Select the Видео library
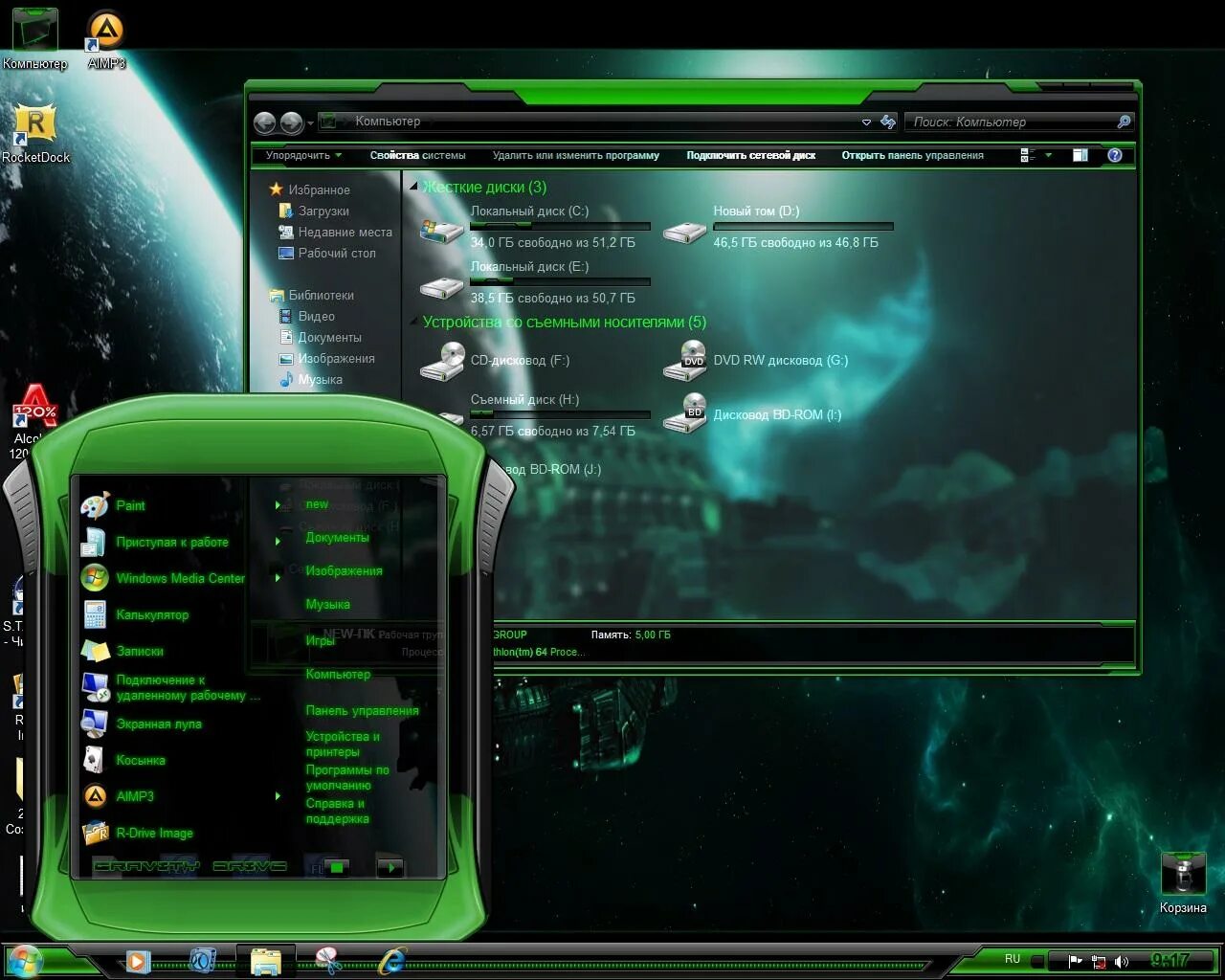 306,316
